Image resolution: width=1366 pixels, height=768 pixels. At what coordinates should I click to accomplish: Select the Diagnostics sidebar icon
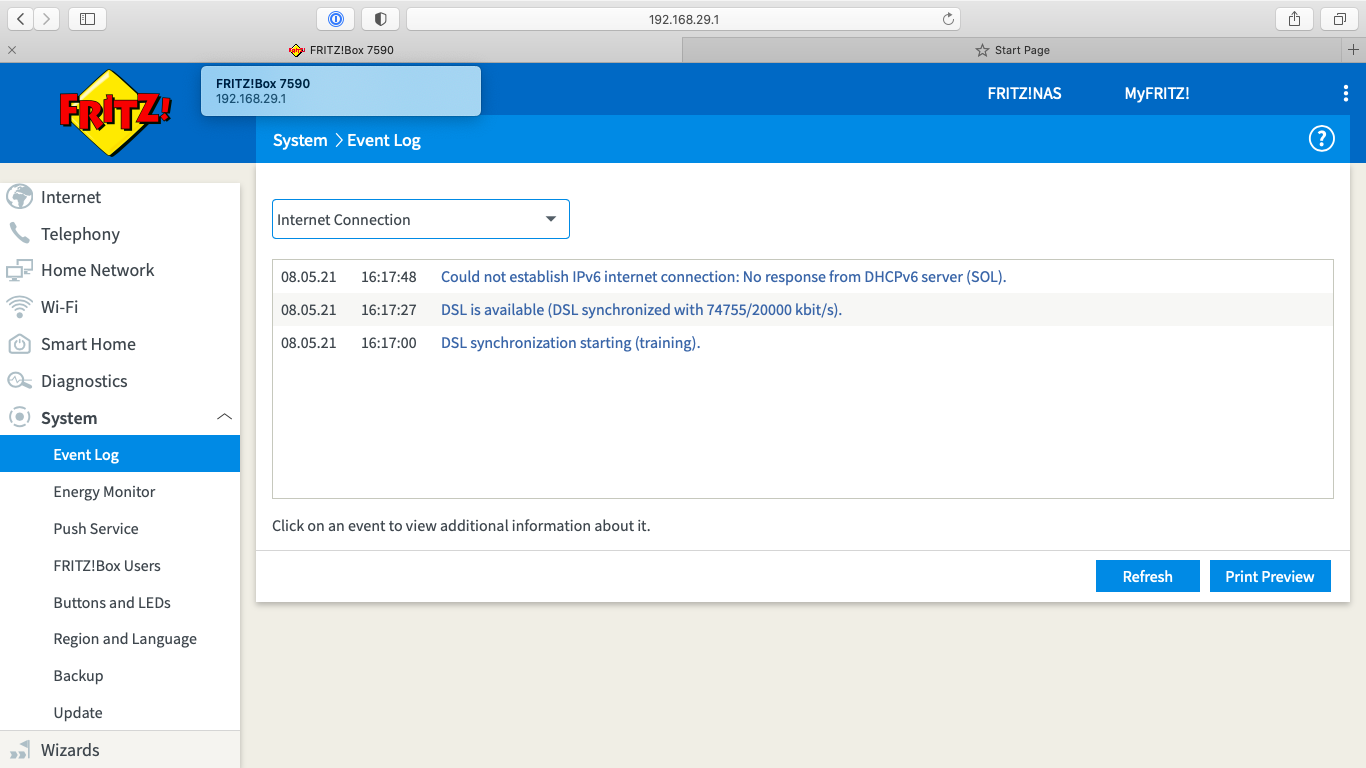pos(20,381)
